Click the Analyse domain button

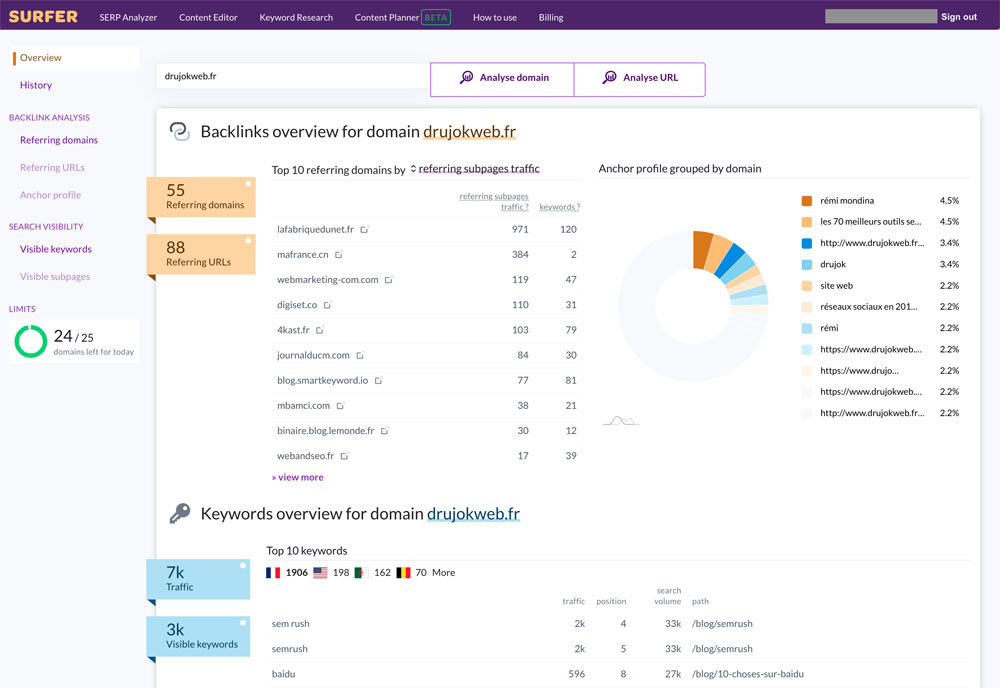click(503, 79)
